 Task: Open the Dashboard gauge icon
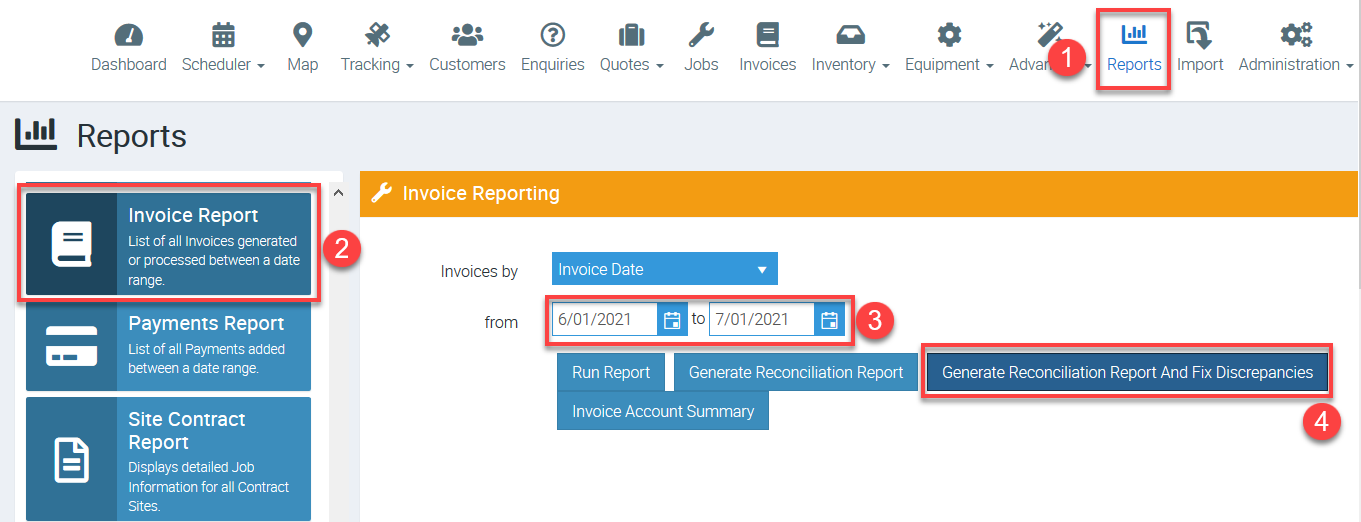pos(129,36)
